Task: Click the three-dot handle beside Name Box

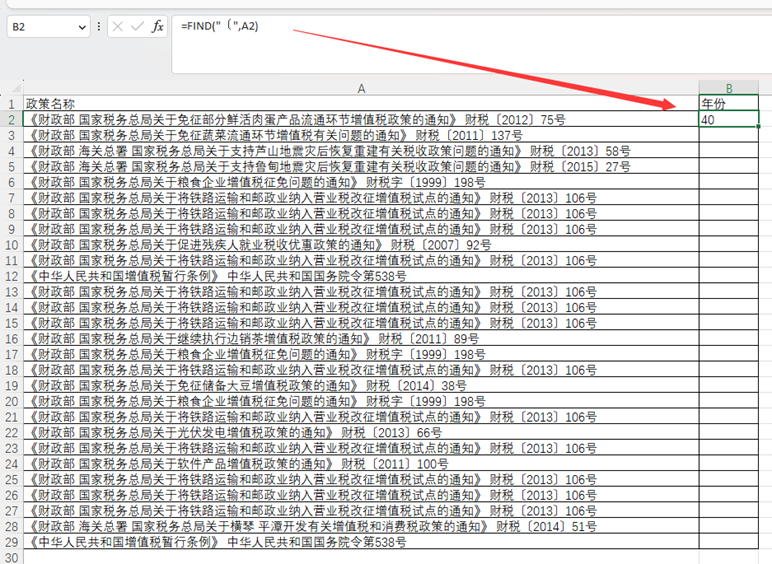Action: click(99, 27)
